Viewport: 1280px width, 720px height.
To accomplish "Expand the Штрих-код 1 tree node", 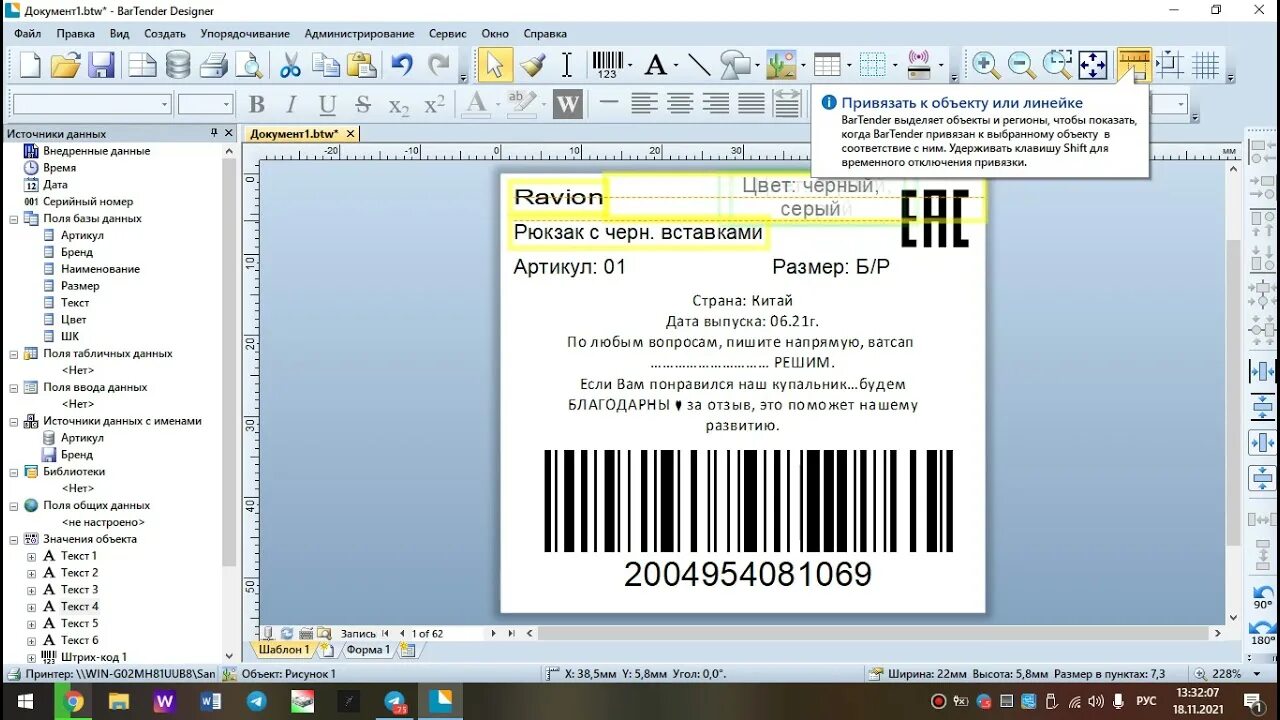I will click(31, 657).
